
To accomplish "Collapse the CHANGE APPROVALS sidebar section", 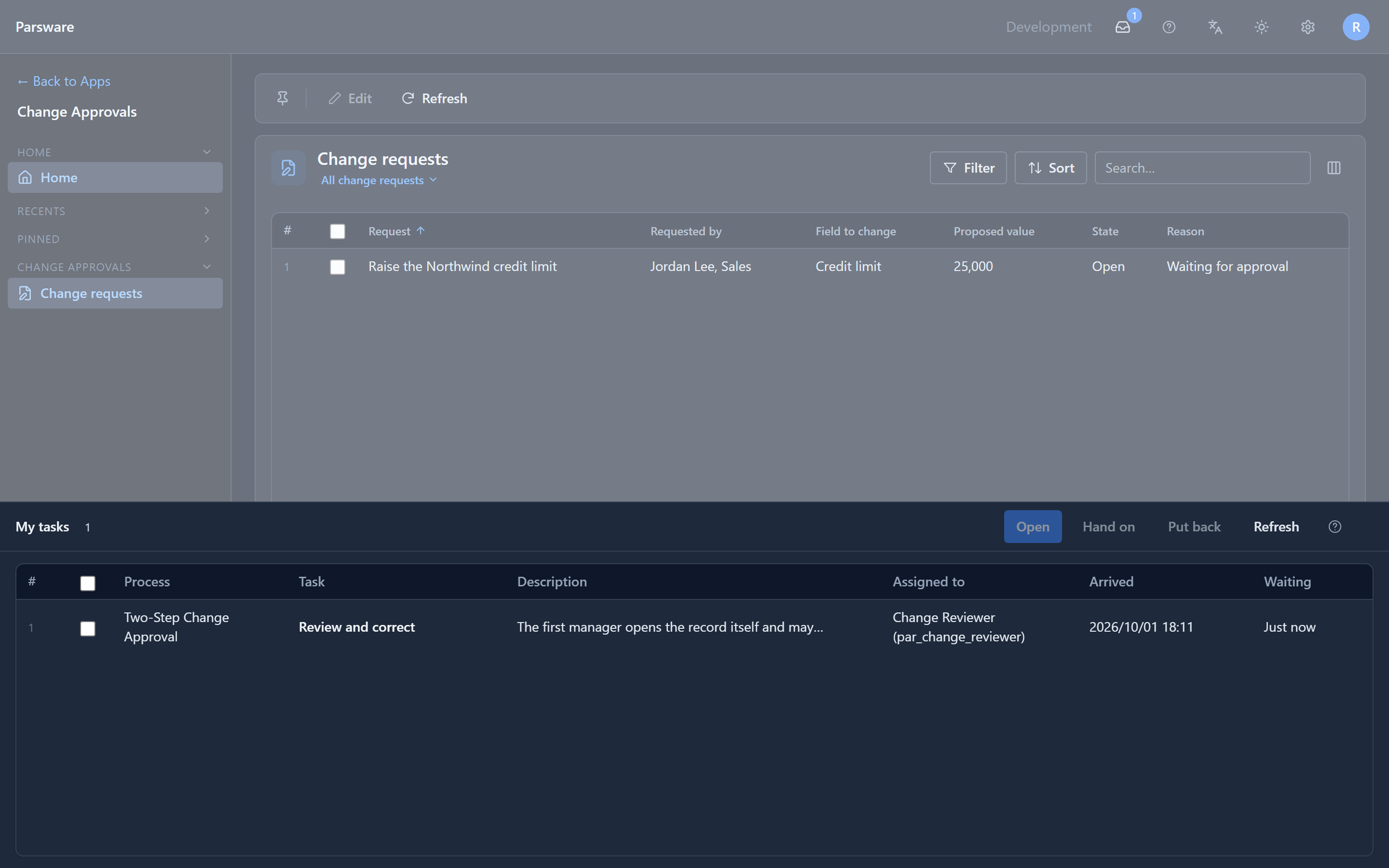I will [115, 267].
